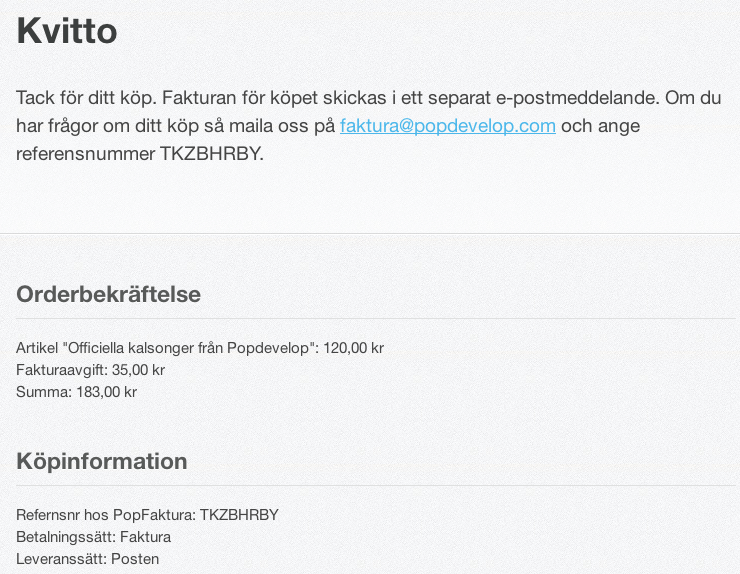
Task: Click article name "Officiella kalsonger från Popdevelop"
Action: click(x=188, y=348)
